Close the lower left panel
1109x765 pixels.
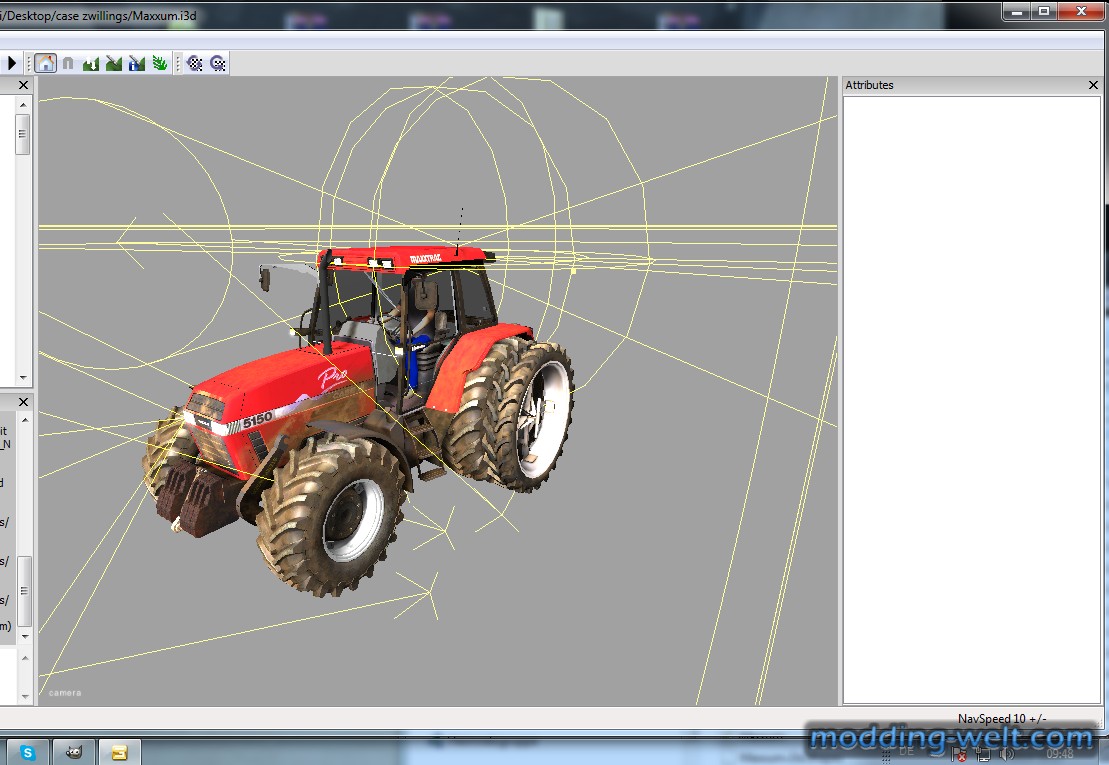(23, 402)
